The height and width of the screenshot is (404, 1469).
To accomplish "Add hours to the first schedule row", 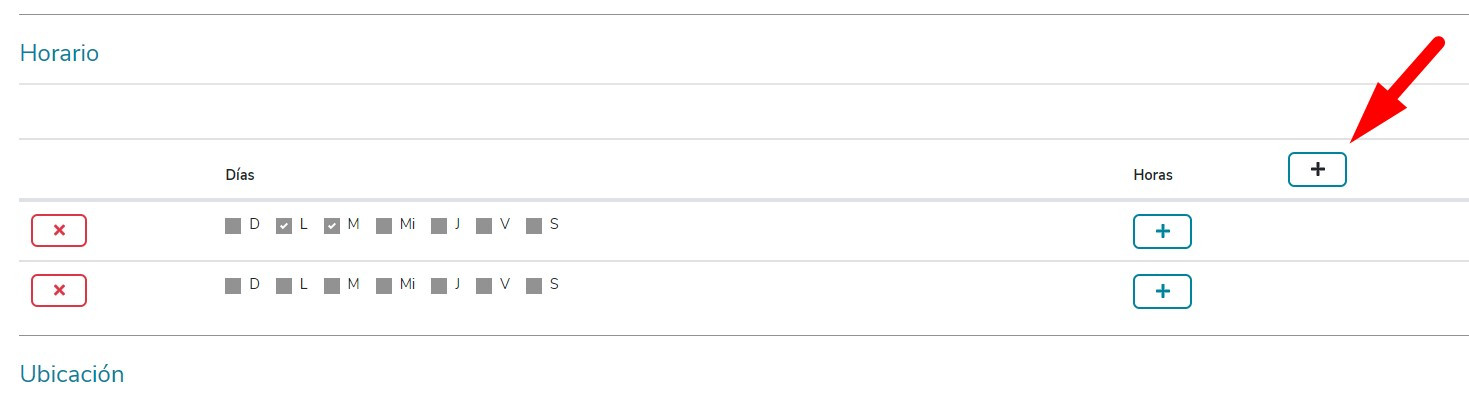I will click(1162, 231).
